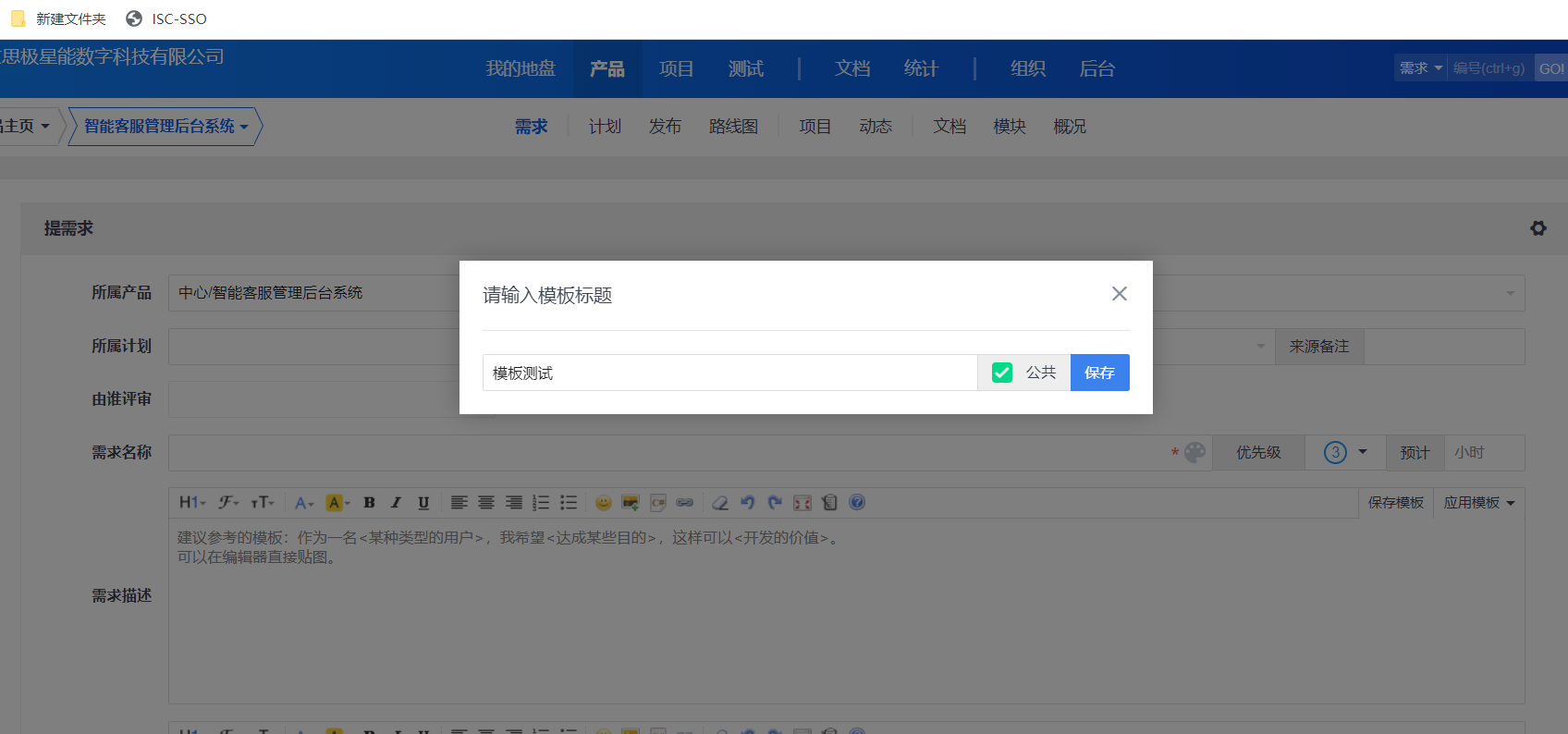
Task: Switch to the 项目 top navigation tab
Action: click(676, 69)
